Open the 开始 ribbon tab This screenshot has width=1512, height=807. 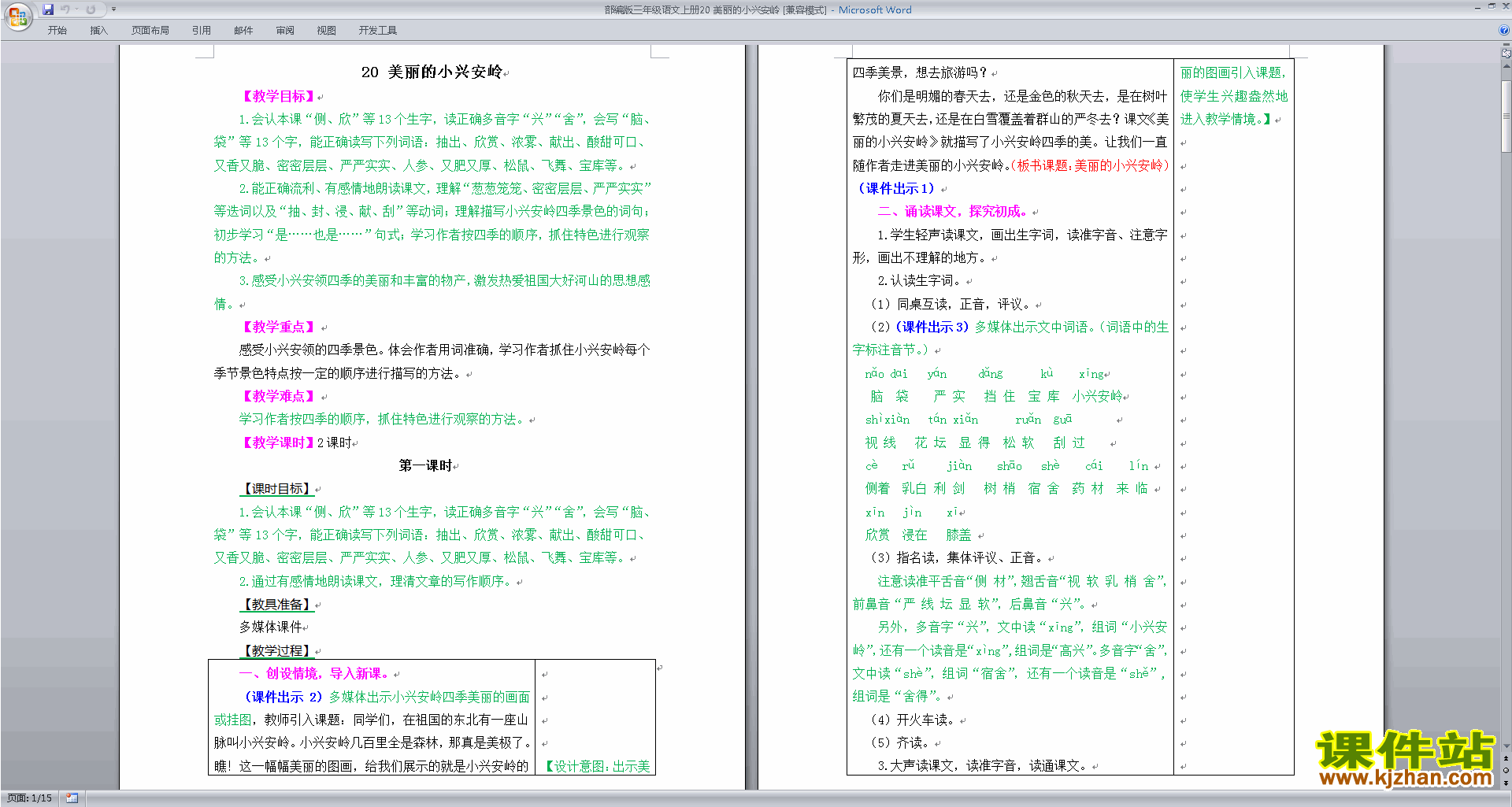tap(57, 31)
